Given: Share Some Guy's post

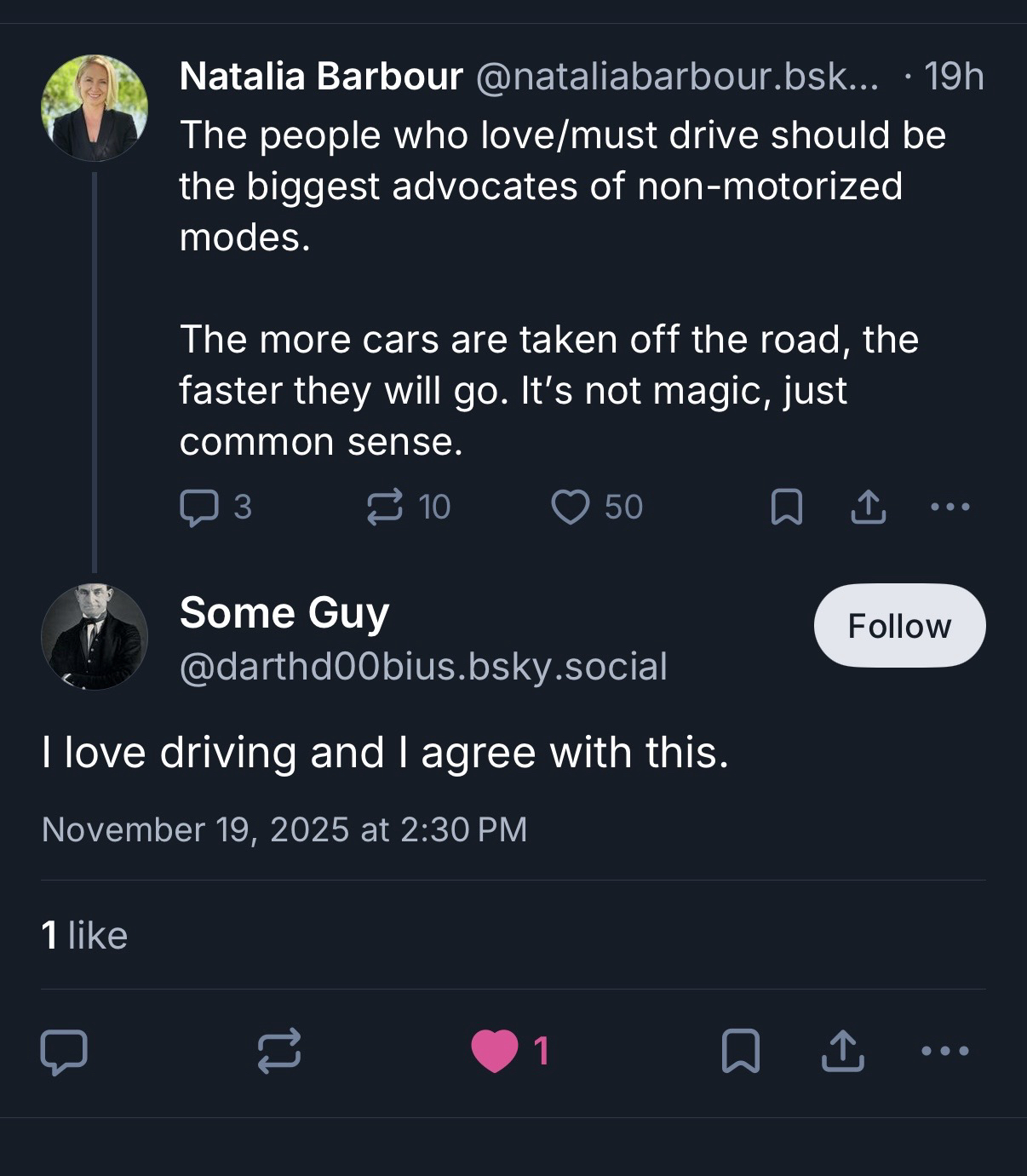Looking at the screenshot, I should point(842,1051).
